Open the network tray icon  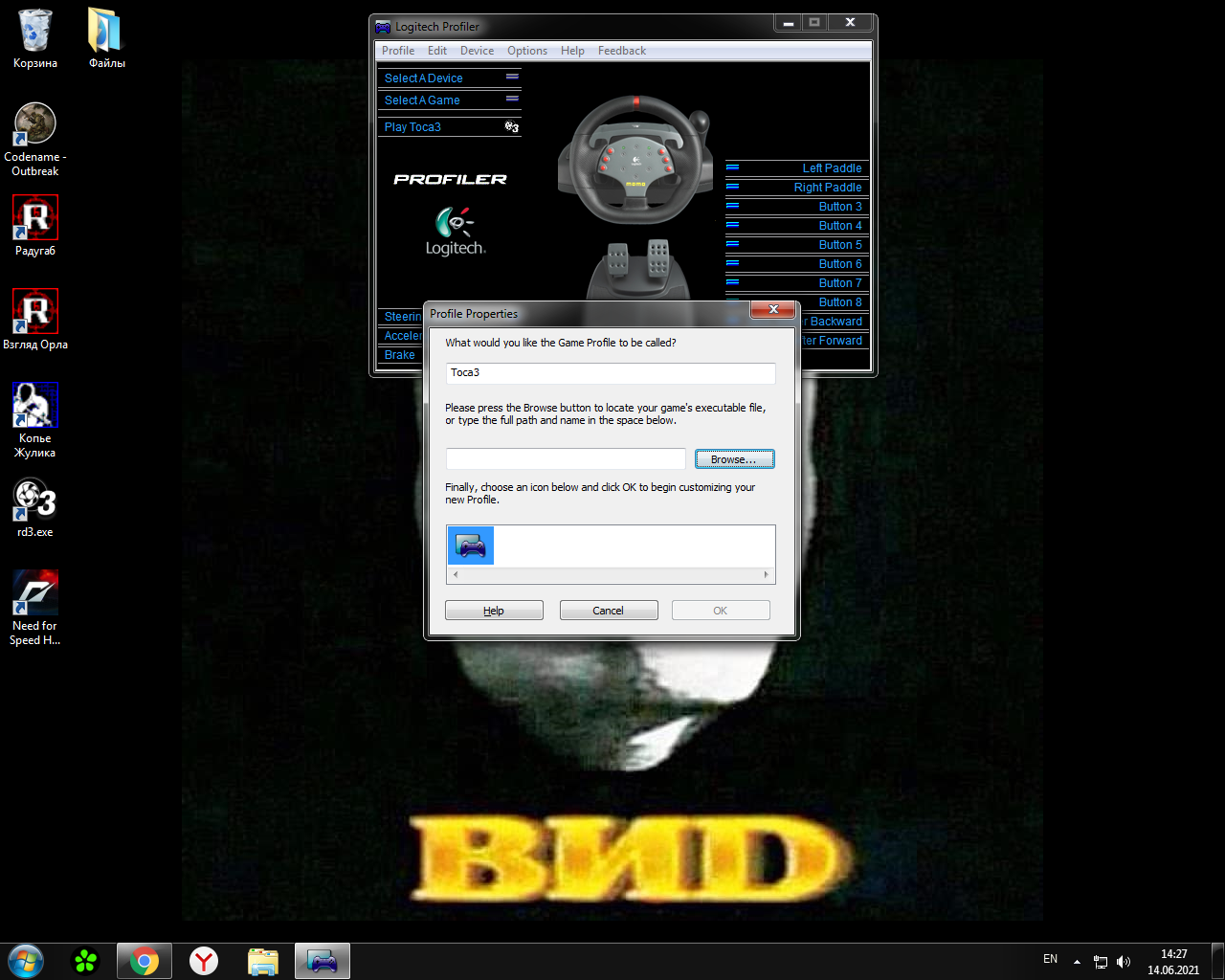click(1101, 962)
